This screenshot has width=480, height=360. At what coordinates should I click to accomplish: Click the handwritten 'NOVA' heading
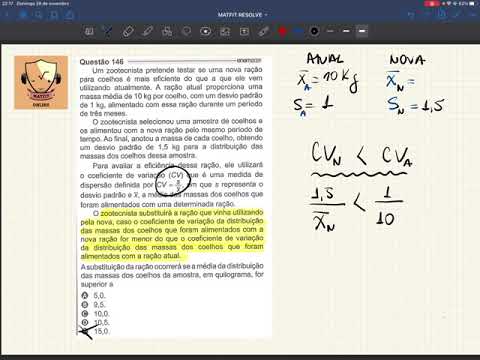point(407,60)
